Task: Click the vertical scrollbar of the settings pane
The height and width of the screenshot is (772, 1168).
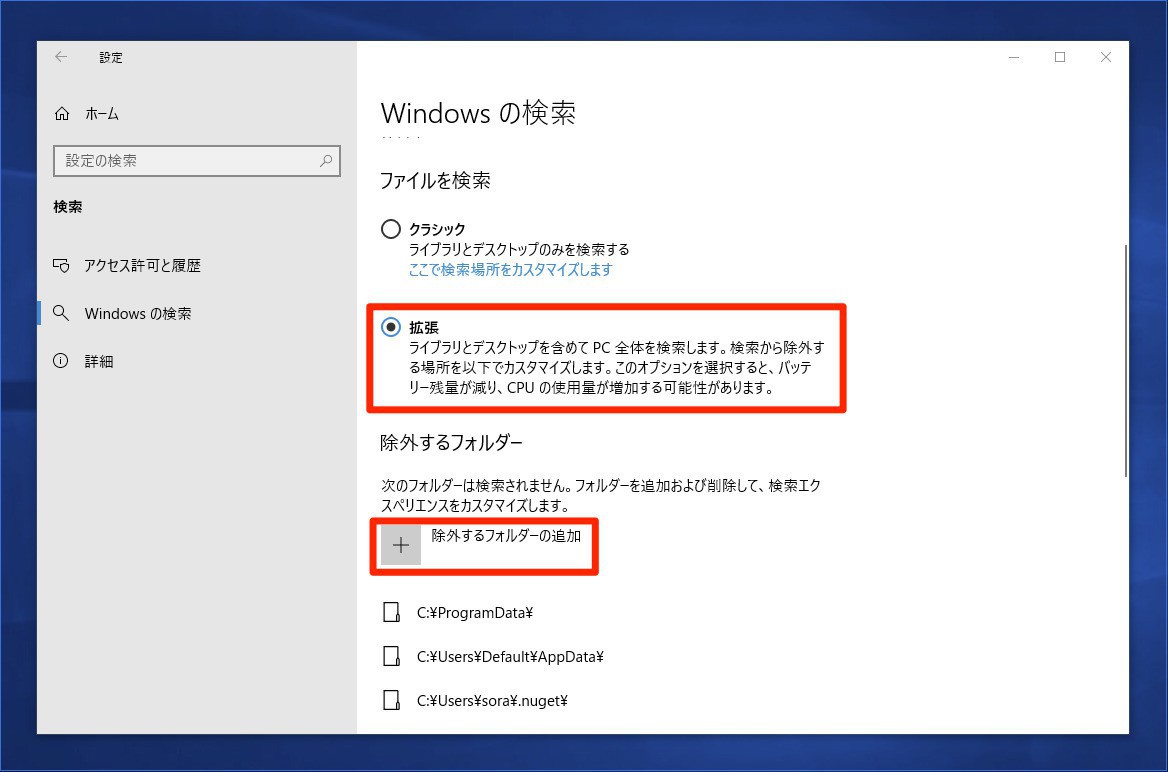Action: [x=1126, y=361]
